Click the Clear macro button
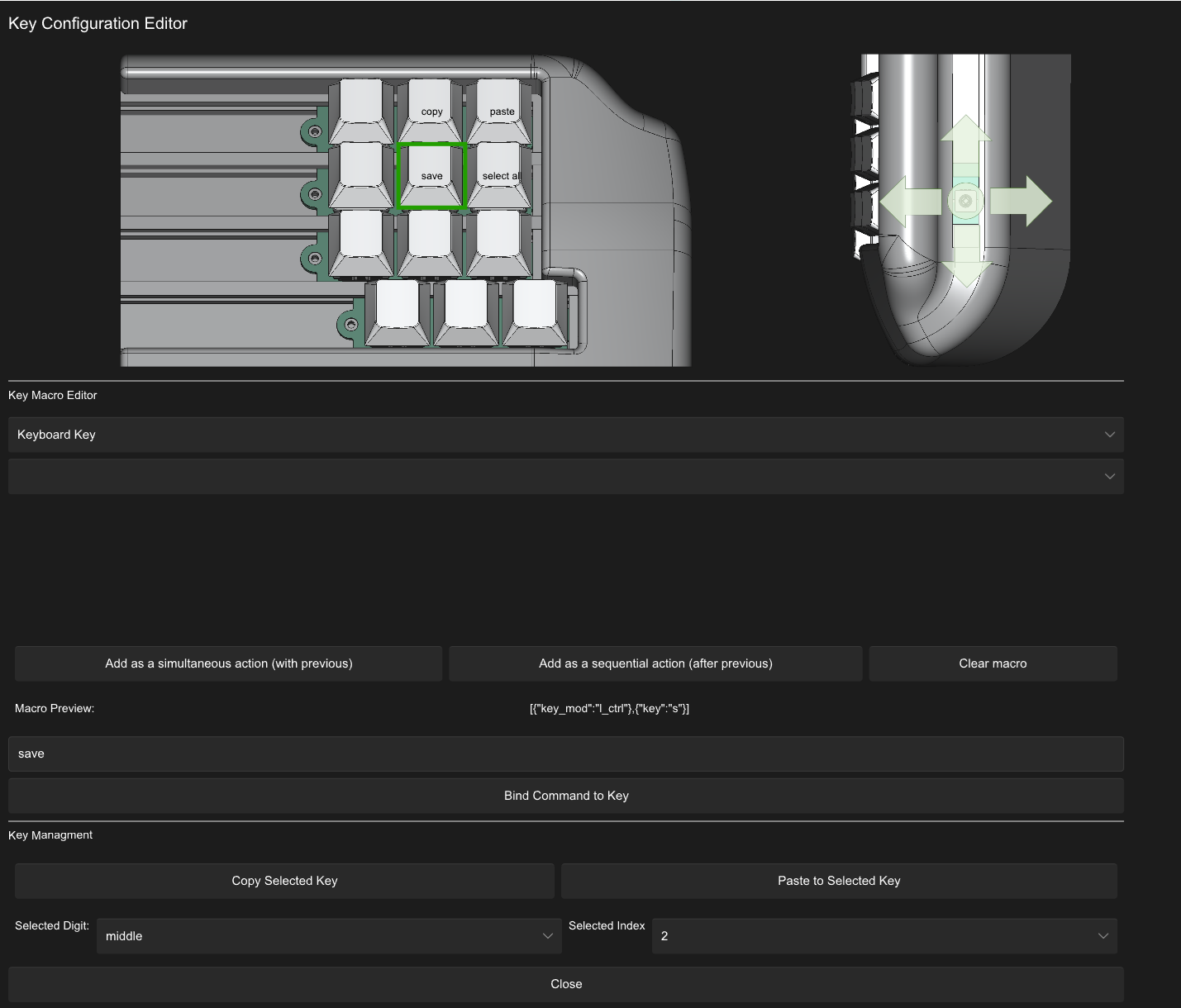 pos(993,663)
